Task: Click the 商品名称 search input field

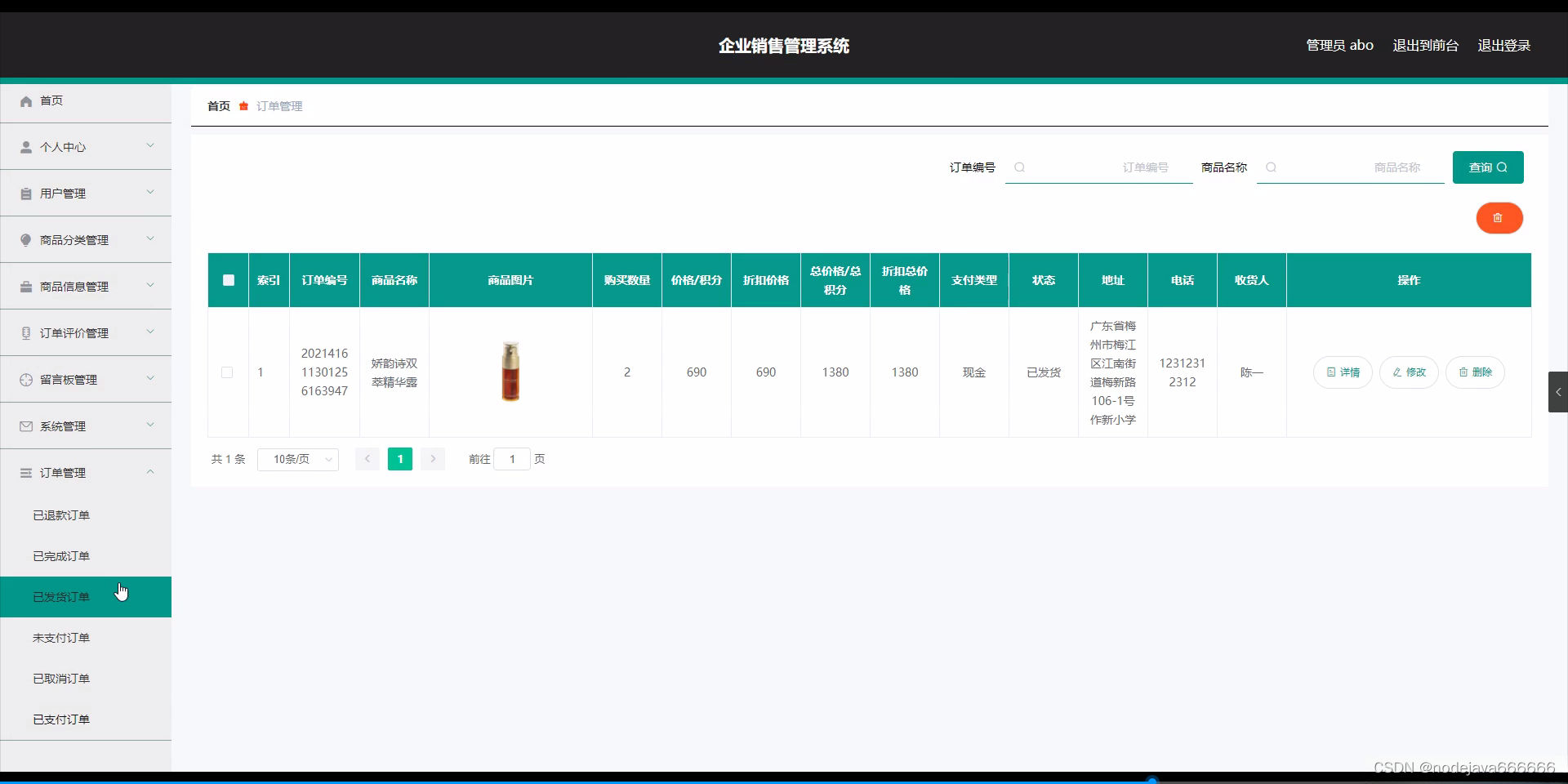Action: click(x=1351, y=167)
